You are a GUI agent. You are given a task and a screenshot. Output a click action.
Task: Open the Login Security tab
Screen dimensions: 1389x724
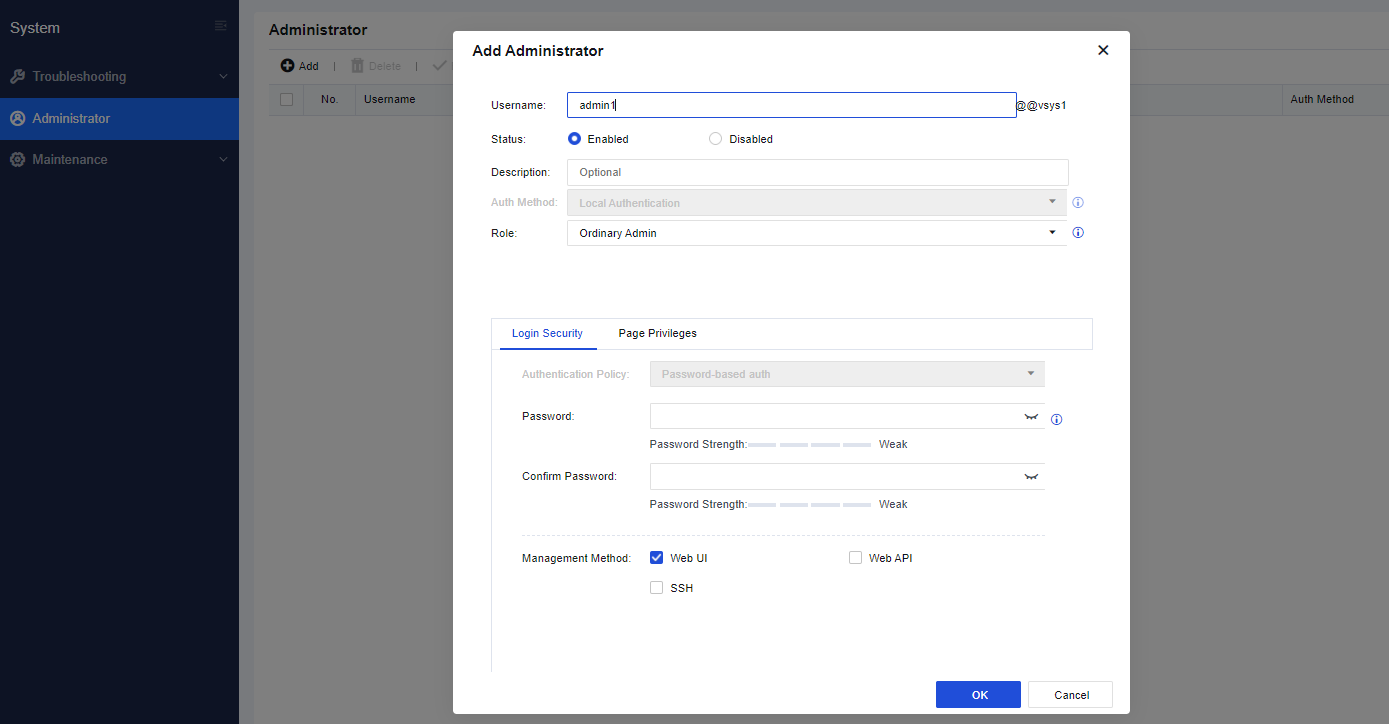point(547,333)
